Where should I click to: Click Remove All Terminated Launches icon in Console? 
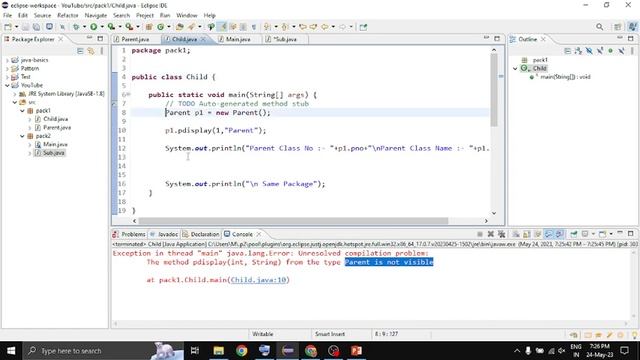502,234
